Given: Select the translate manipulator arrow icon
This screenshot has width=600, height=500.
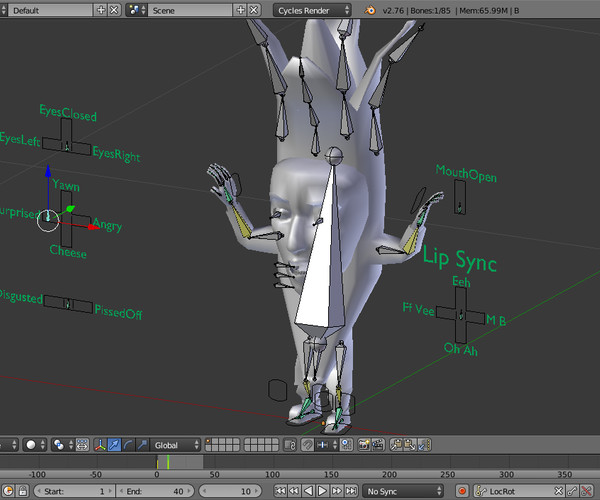Looking at the screenshot, I should (114, 444).
